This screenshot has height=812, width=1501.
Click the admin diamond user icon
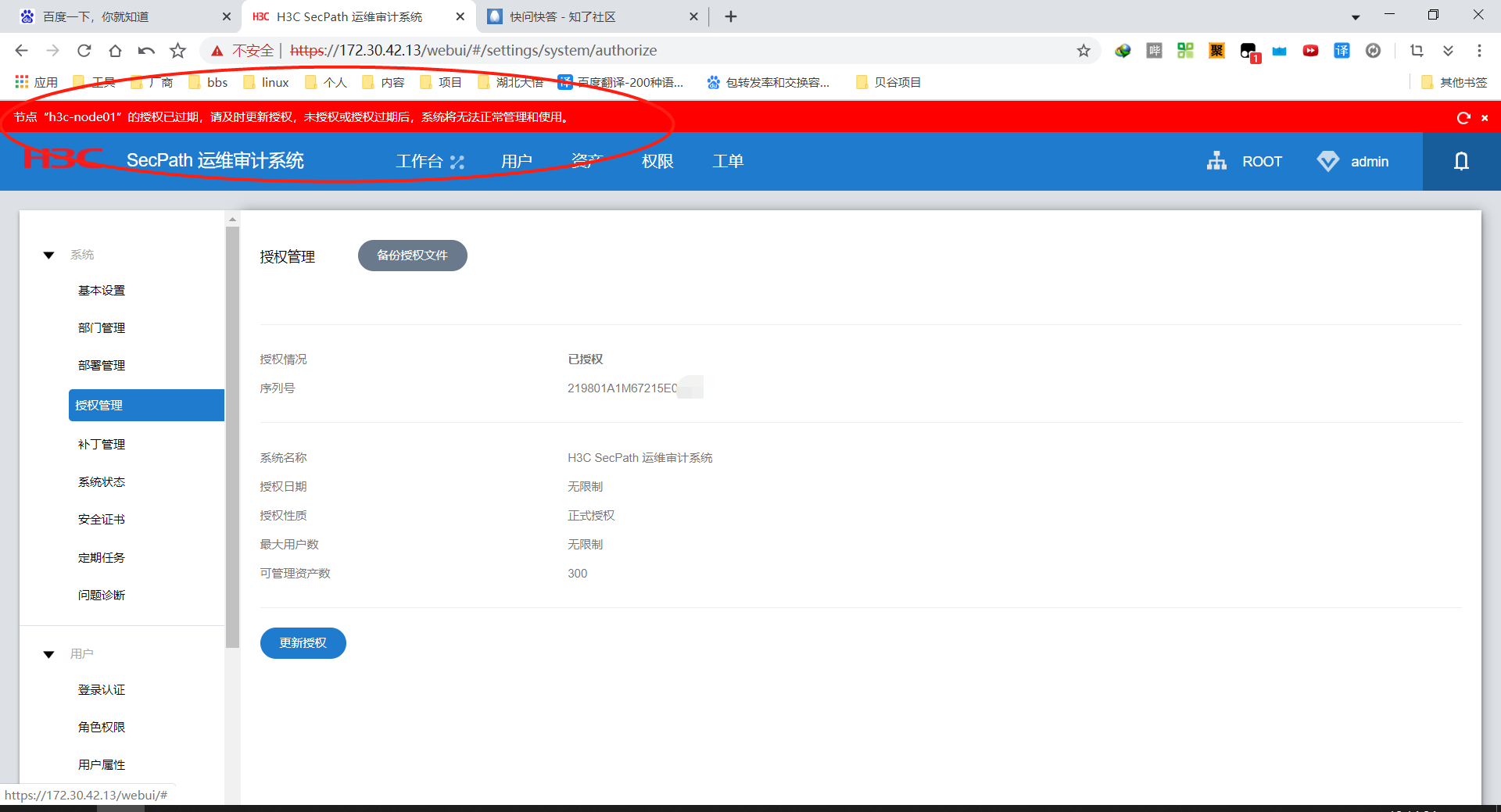(1327, 161)
